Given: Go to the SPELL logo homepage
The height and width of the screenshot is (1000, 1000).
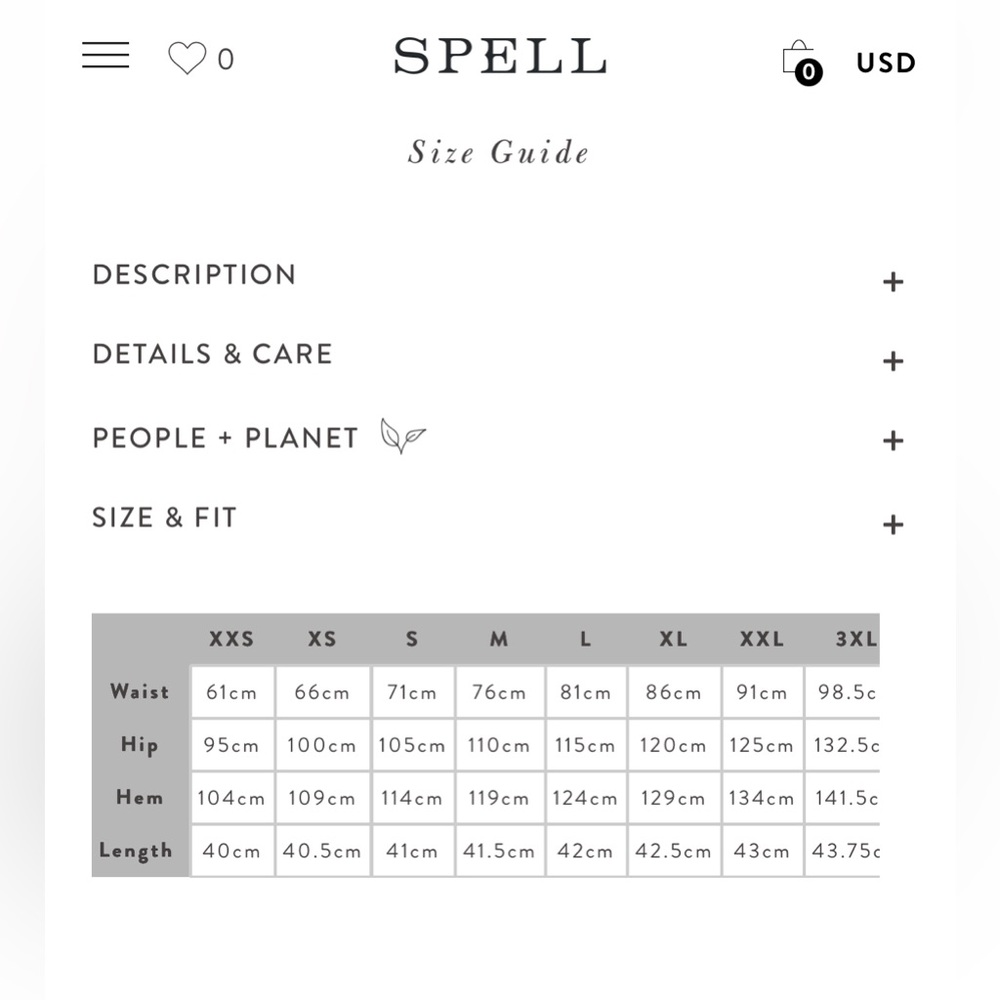Looking at the screenshot, I should (x=500, y=57).
